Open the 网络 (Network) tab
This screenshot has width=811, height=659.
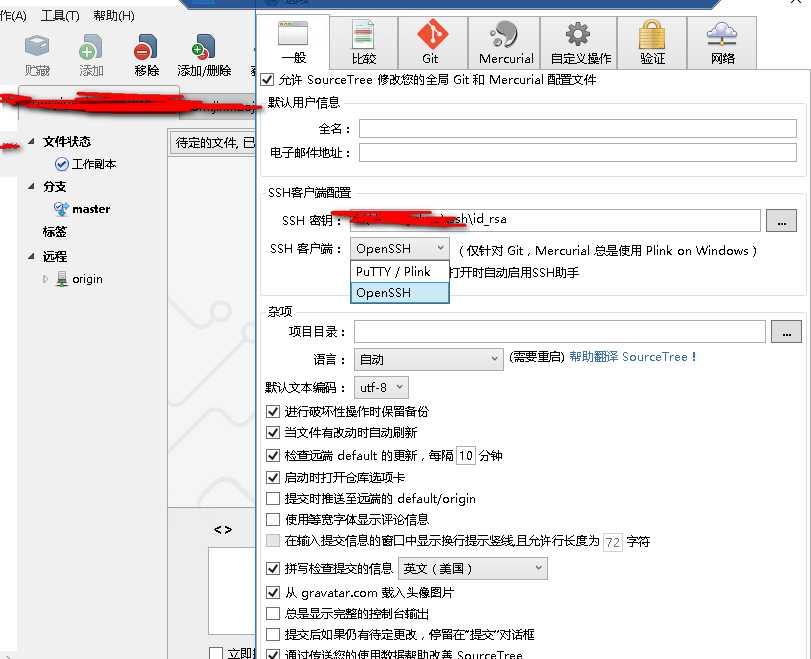click(722, 43)
